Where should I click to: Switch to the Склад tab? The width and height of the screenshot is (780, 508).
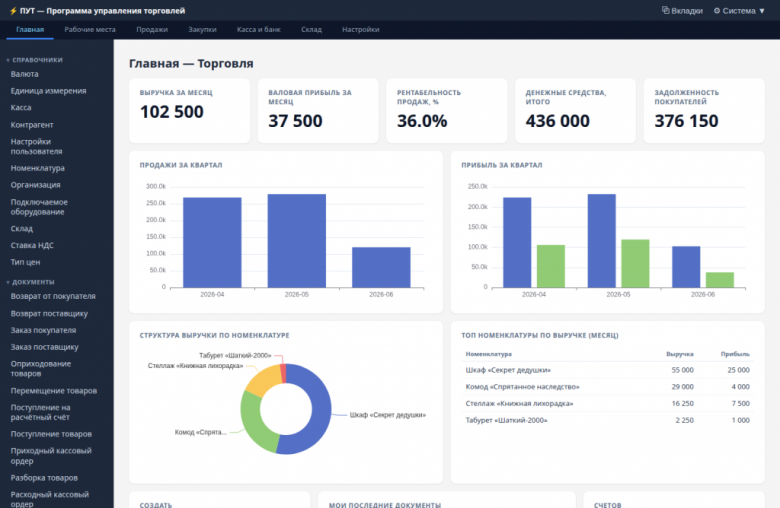pyautogui.click(x=311, y=29)
